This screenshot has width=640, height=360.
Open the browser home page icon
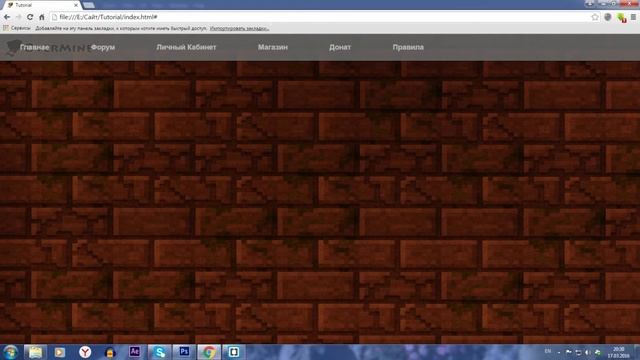[42, 17]
